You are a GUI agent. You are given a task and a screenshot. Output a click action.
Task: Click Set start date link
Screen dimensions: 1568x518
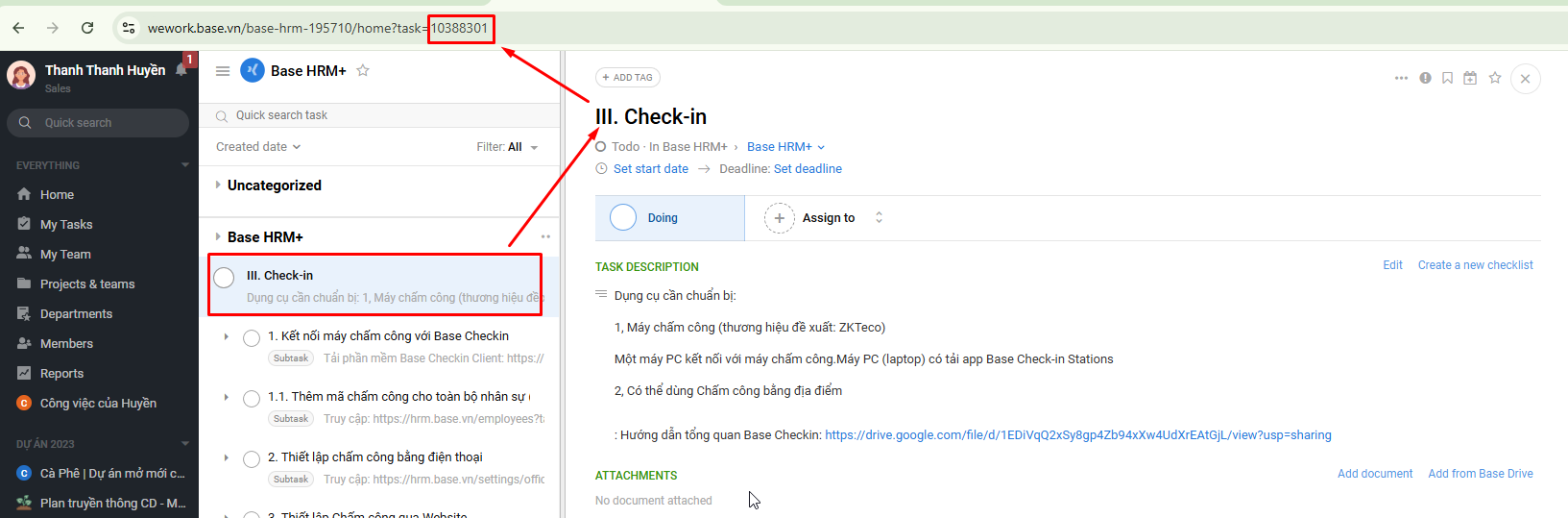pyautogui.click(x=651, y=169)
